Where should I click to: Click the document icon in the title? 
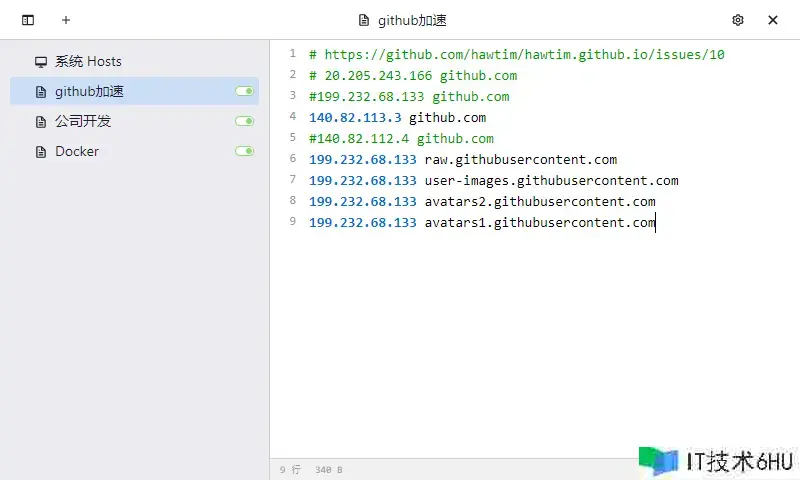[364, 20]
